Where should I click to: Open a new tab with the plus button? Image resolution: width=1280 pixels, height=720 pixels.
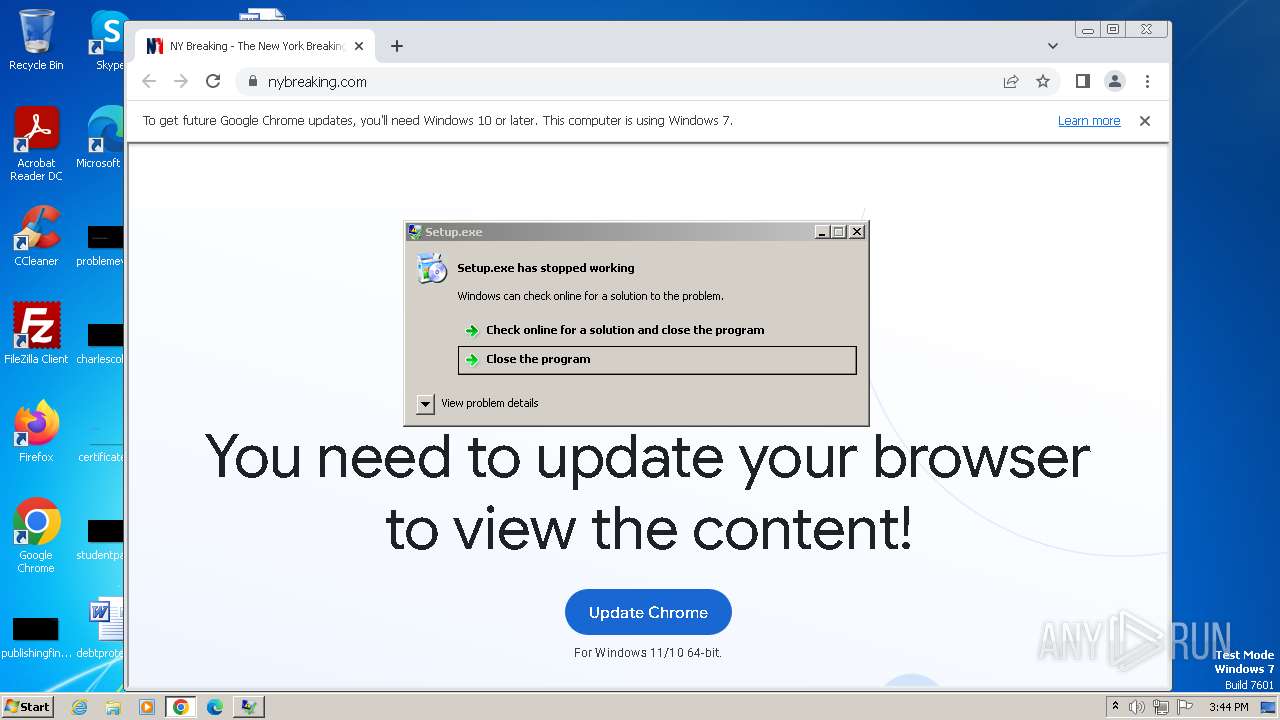pyautogui.click(x=397, y=46)
